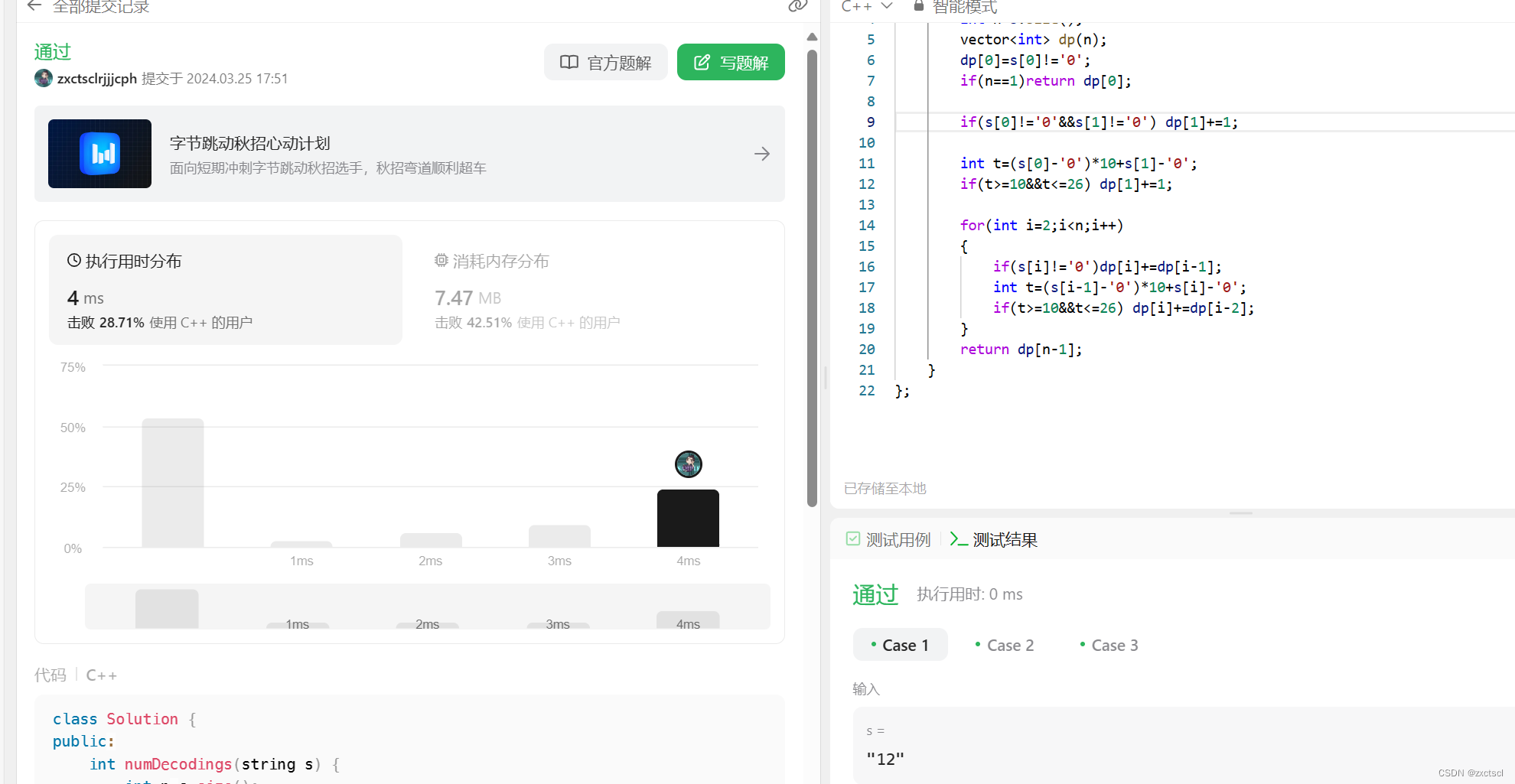Select the runtime distribution (执行用时分布) card
This screenshot has height=784, width=1515.
point(226,290)
